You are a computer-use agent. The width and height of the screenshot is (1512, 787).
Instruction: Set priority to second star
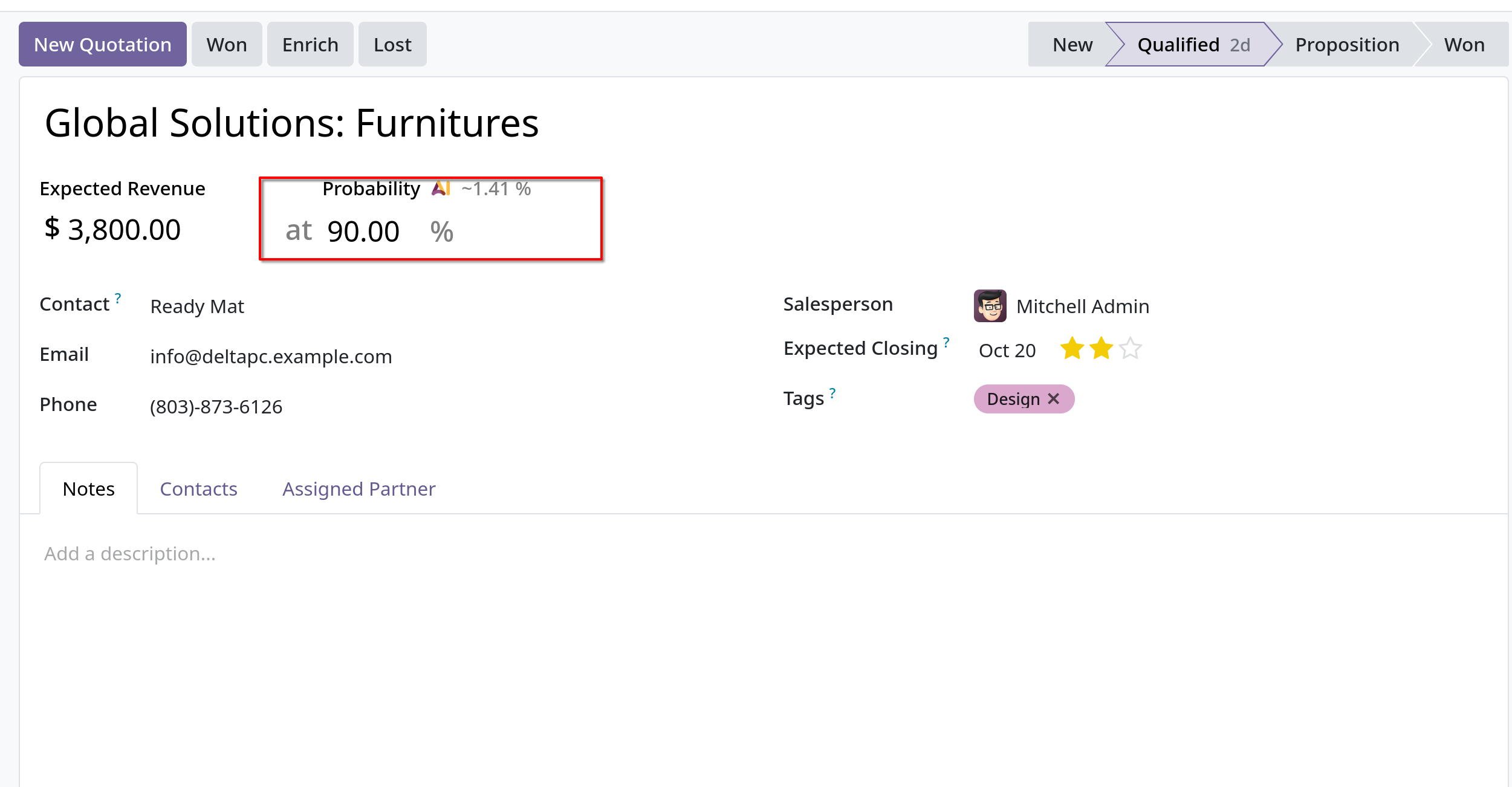pos(1101,349)
